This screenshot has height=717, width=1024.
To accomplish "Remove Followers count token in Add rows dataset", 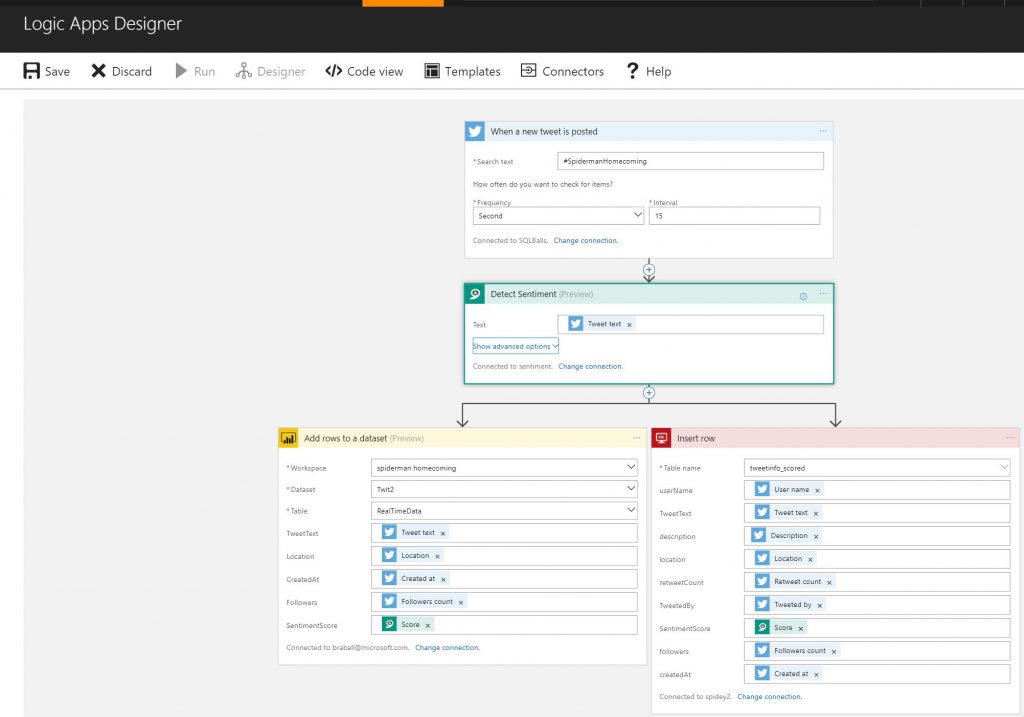I will point(461,603).
